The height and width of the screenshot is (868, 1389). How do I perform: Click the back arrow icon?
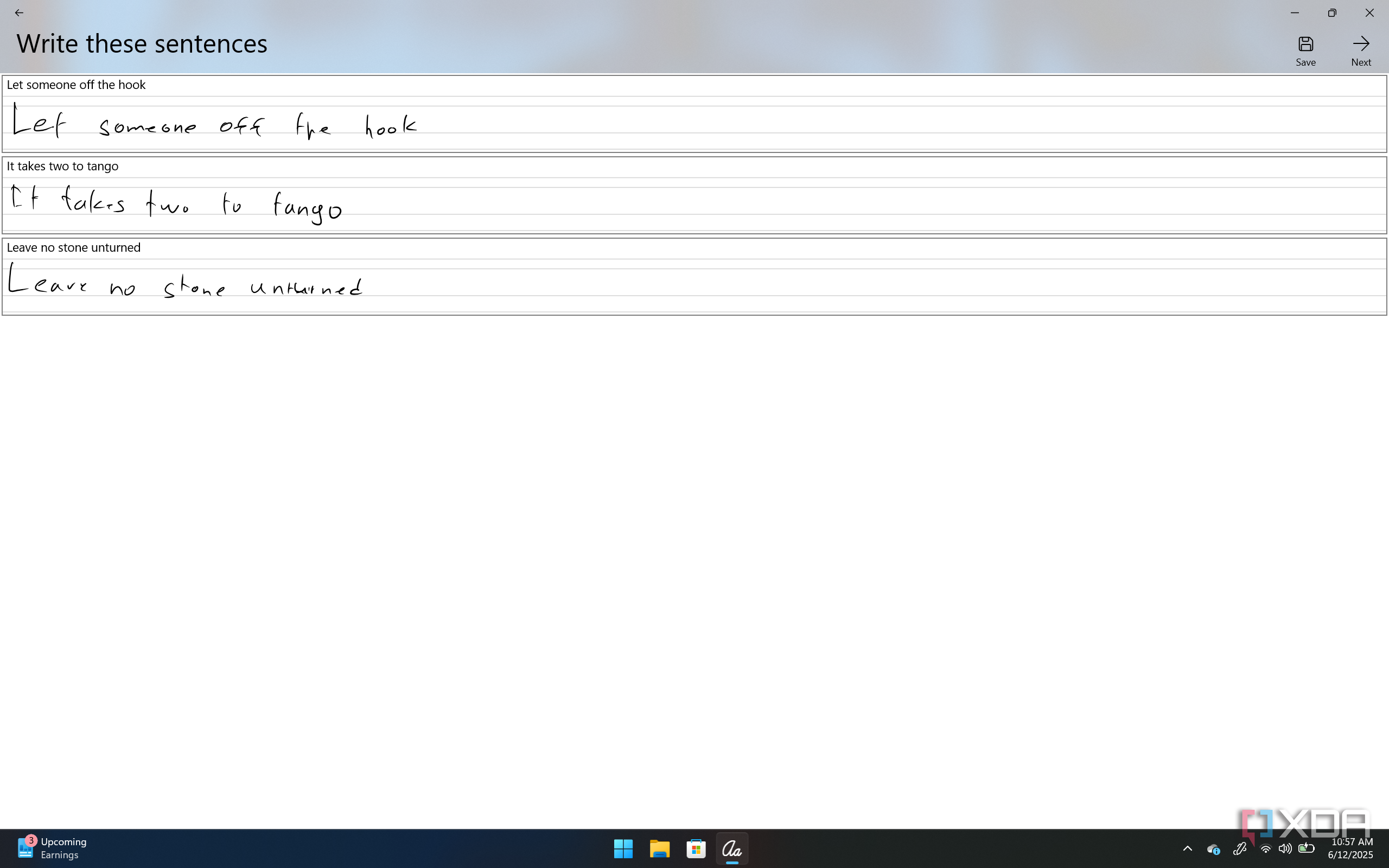point(19,12)
